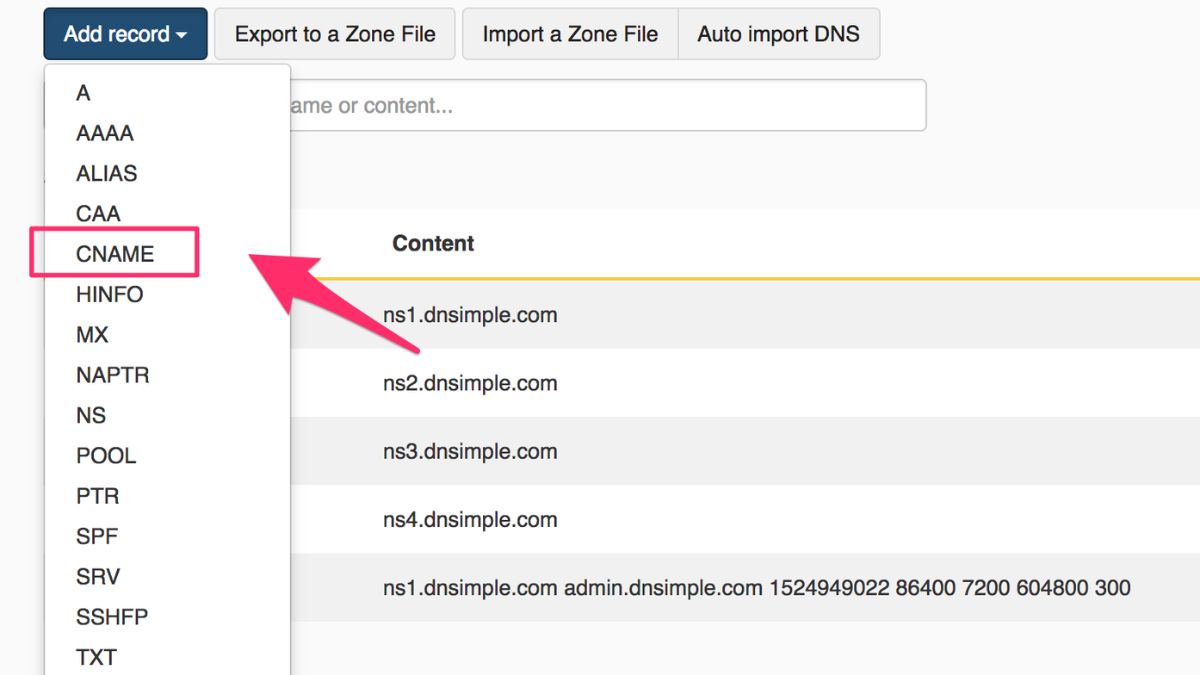Select TXT record type
This screenshot has height=675, width=1200.
(96, 657)
